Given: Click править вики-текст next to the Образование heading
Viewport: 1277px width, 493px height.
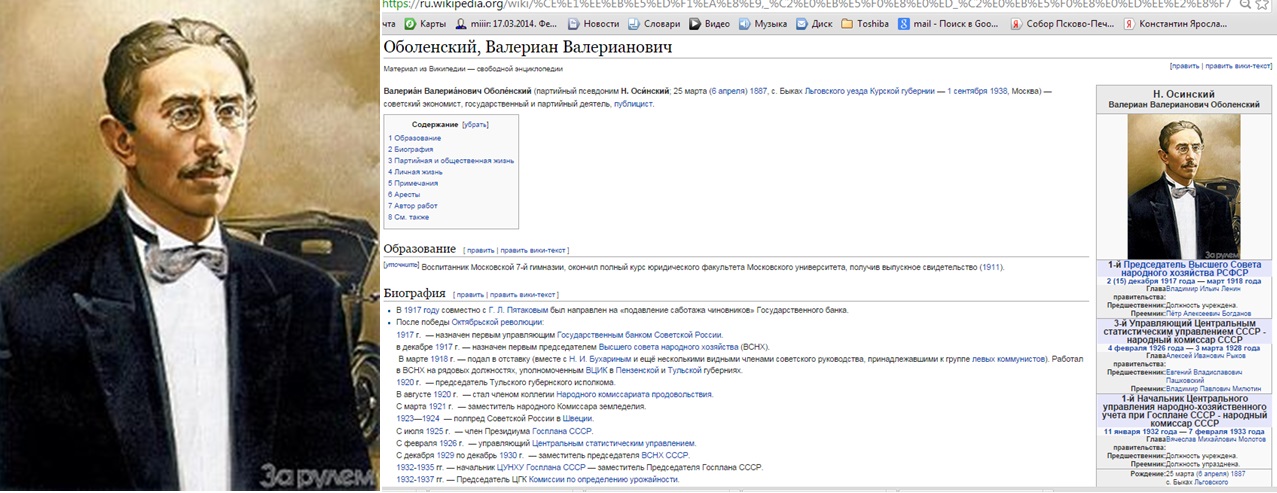Looking at the screenshot, I should point(532,250).
